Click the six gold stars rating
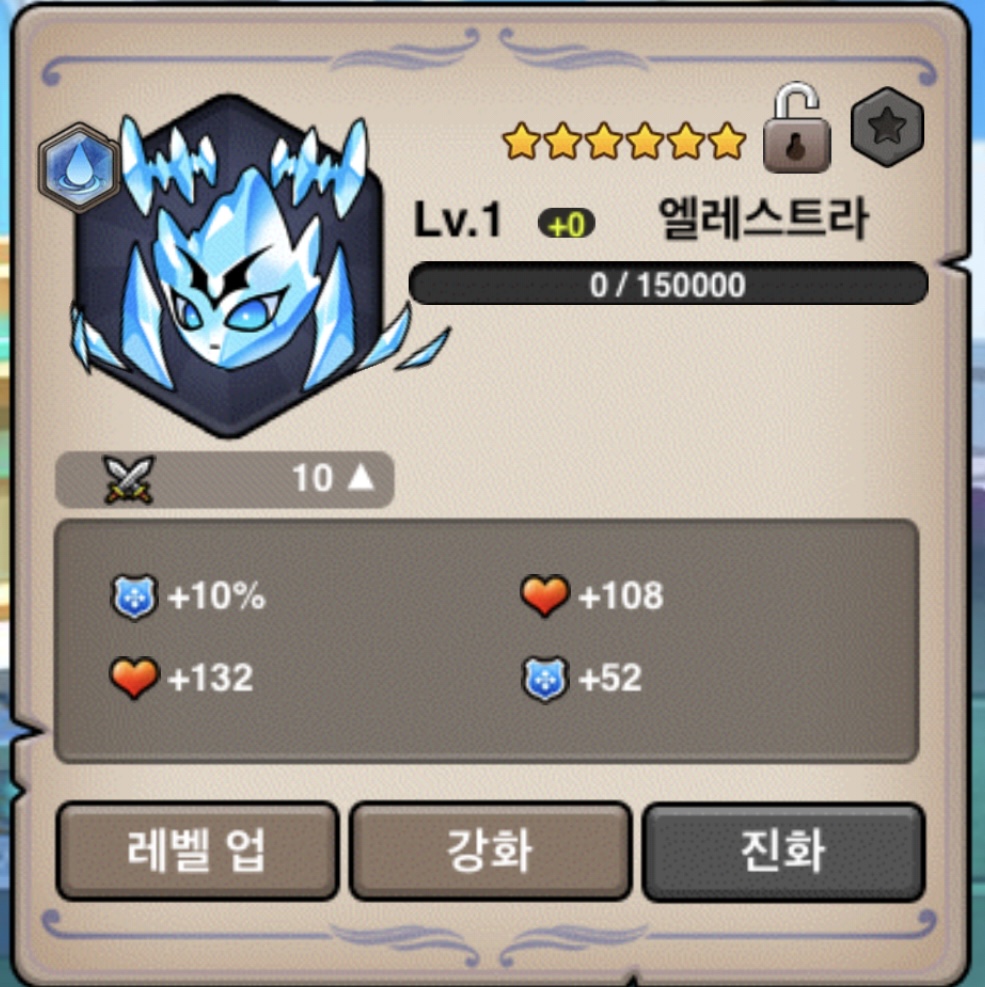 tap(624, 140)
